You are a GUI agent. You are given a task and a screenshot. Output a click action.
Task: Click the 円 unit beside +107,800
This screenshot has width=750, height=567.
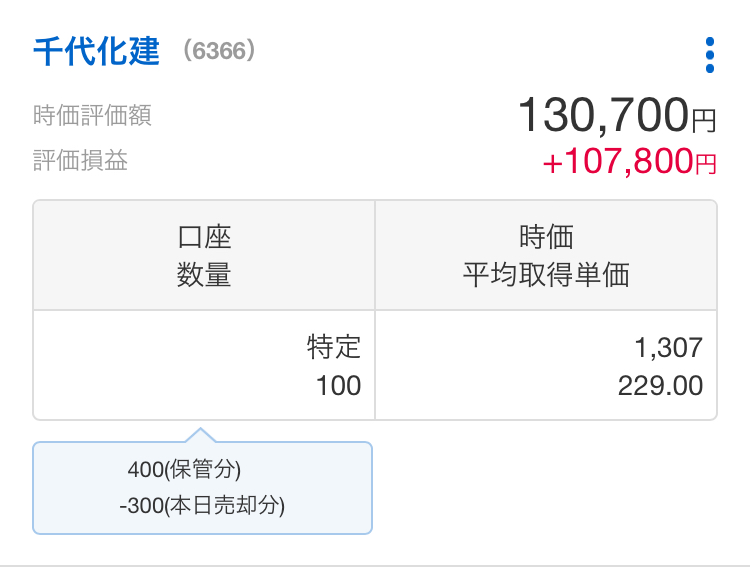[x=706, y=165]
